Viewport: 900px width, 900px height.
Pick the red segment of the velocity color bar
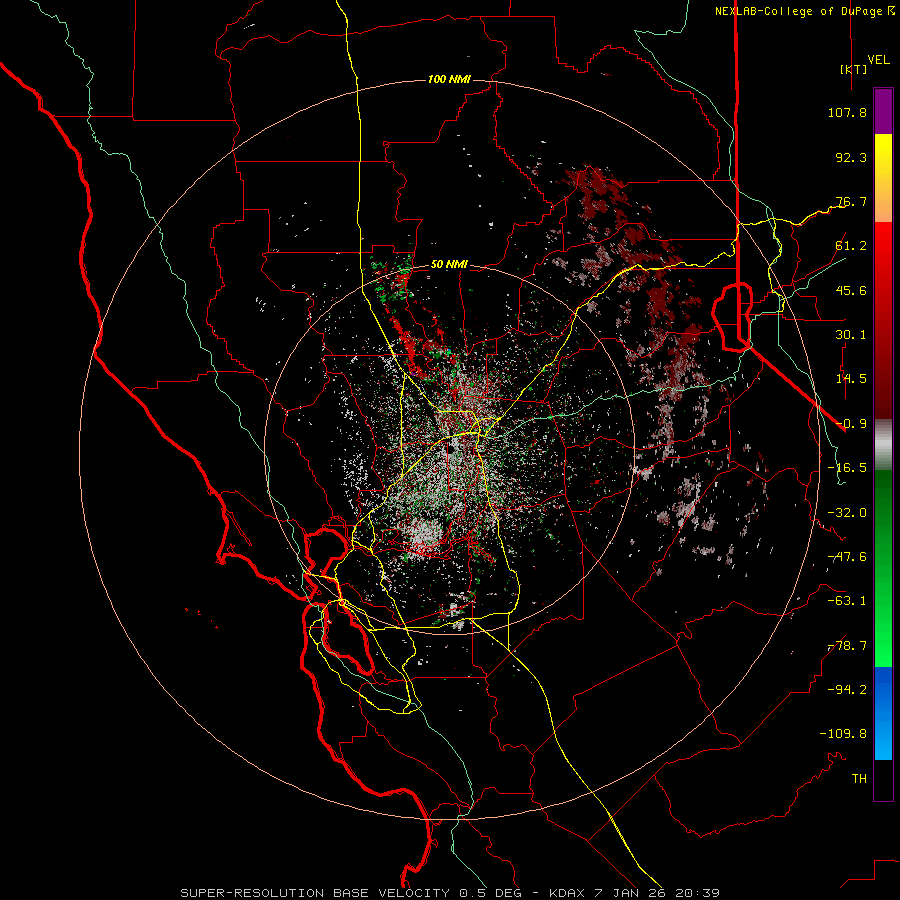click(x=883, y=320)
